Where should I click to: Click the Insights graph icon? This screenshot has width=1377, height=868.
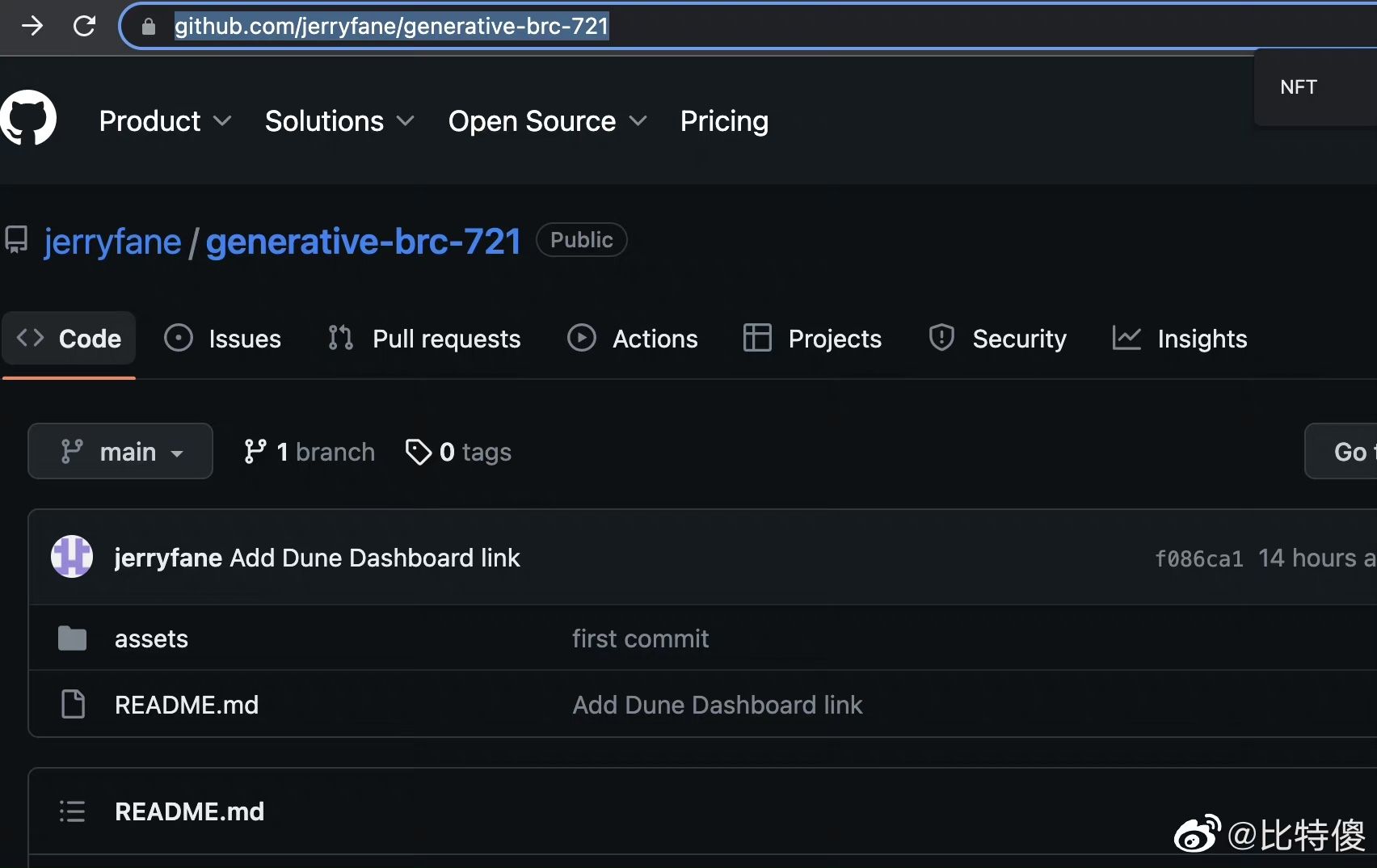pyautogui.click(x=1126, y=338)
